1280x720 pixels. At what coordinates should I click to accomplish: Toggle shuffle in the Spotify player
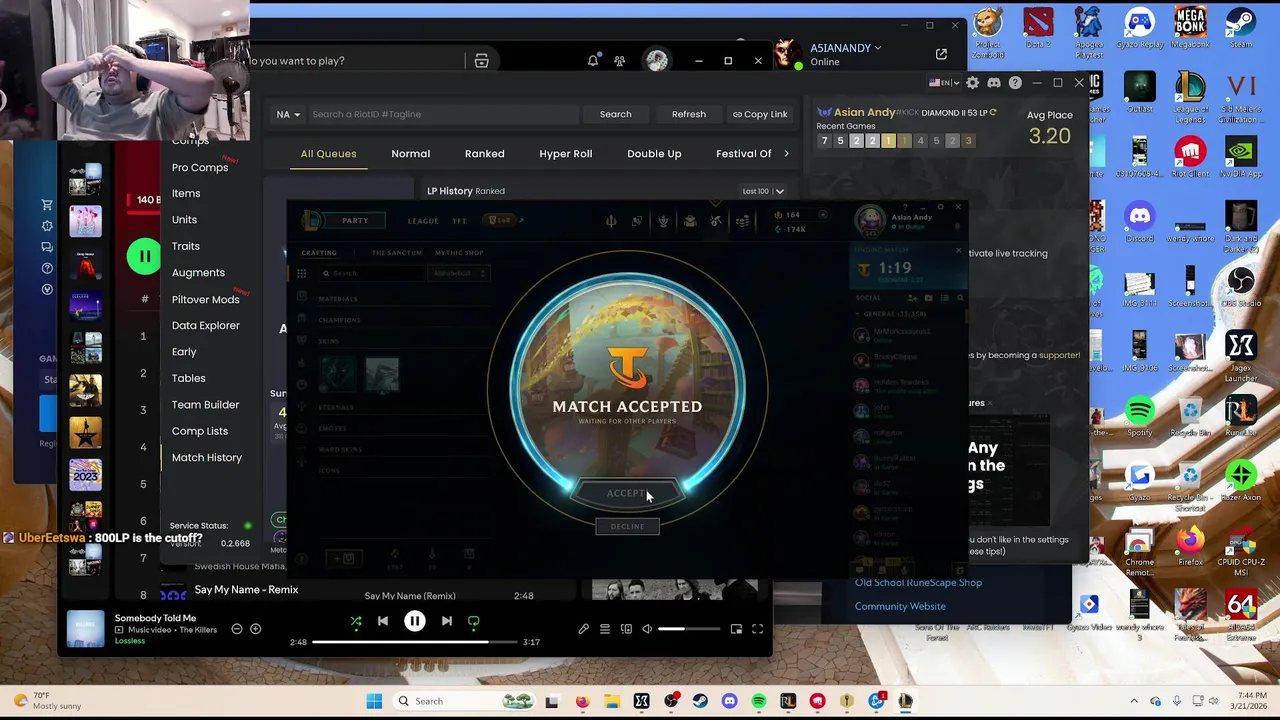(356, 621)
